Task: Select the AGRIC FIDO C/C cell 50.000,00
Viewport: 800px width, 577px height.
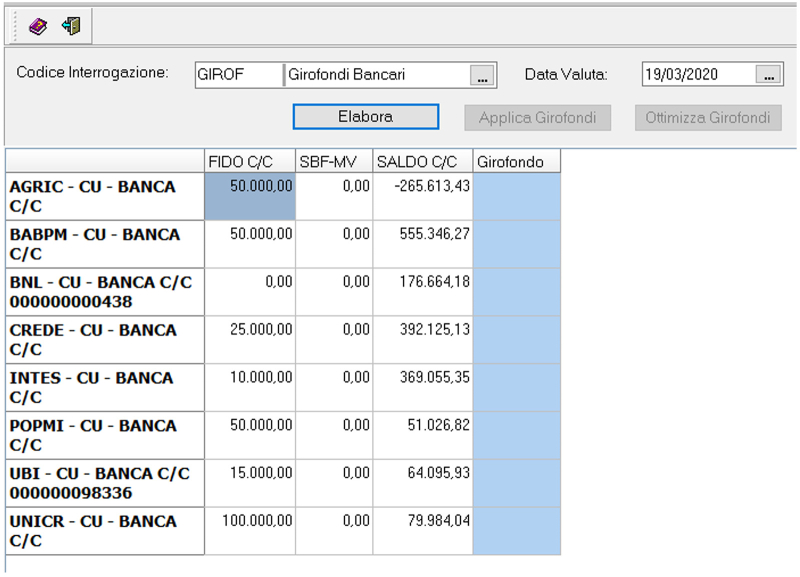Action: (250, 196)
